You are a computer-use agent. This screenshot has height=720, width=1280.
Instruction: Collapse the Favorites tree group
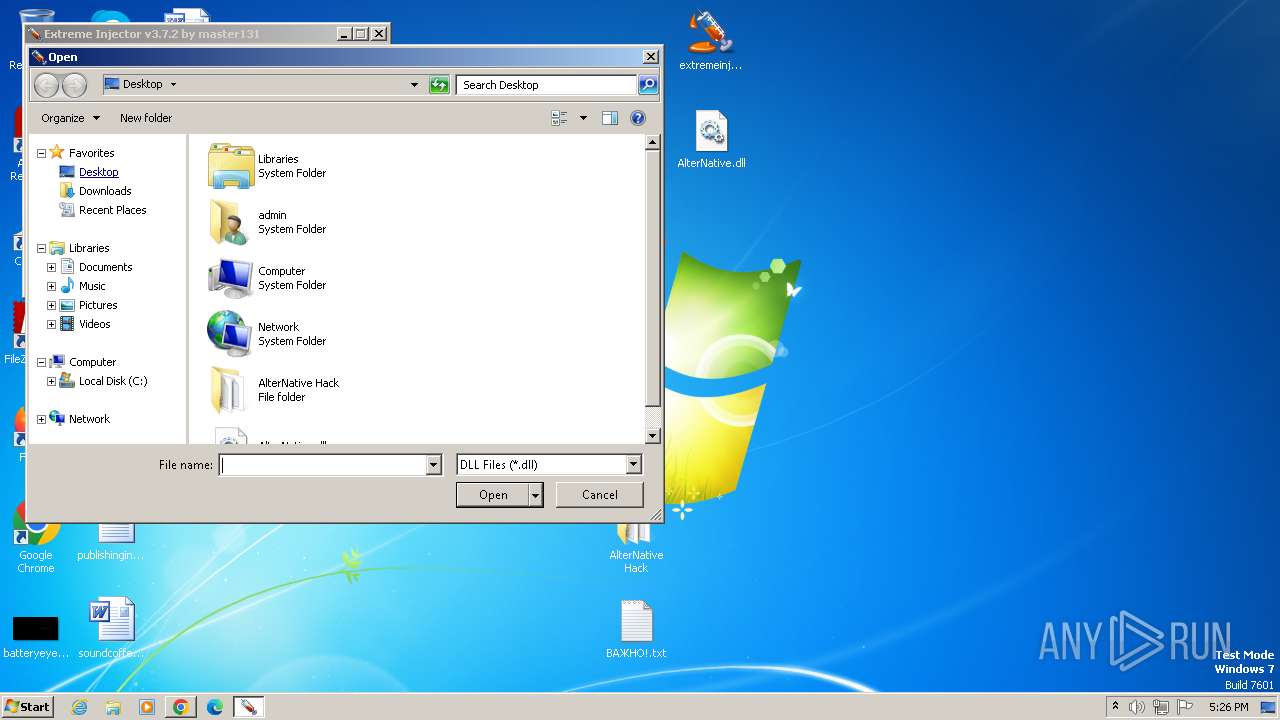(x=41, y=153)
